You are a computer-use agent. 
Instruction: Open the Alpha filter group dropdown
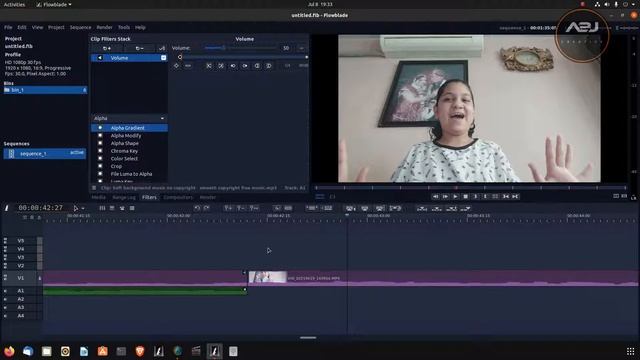tap(129, 118)
